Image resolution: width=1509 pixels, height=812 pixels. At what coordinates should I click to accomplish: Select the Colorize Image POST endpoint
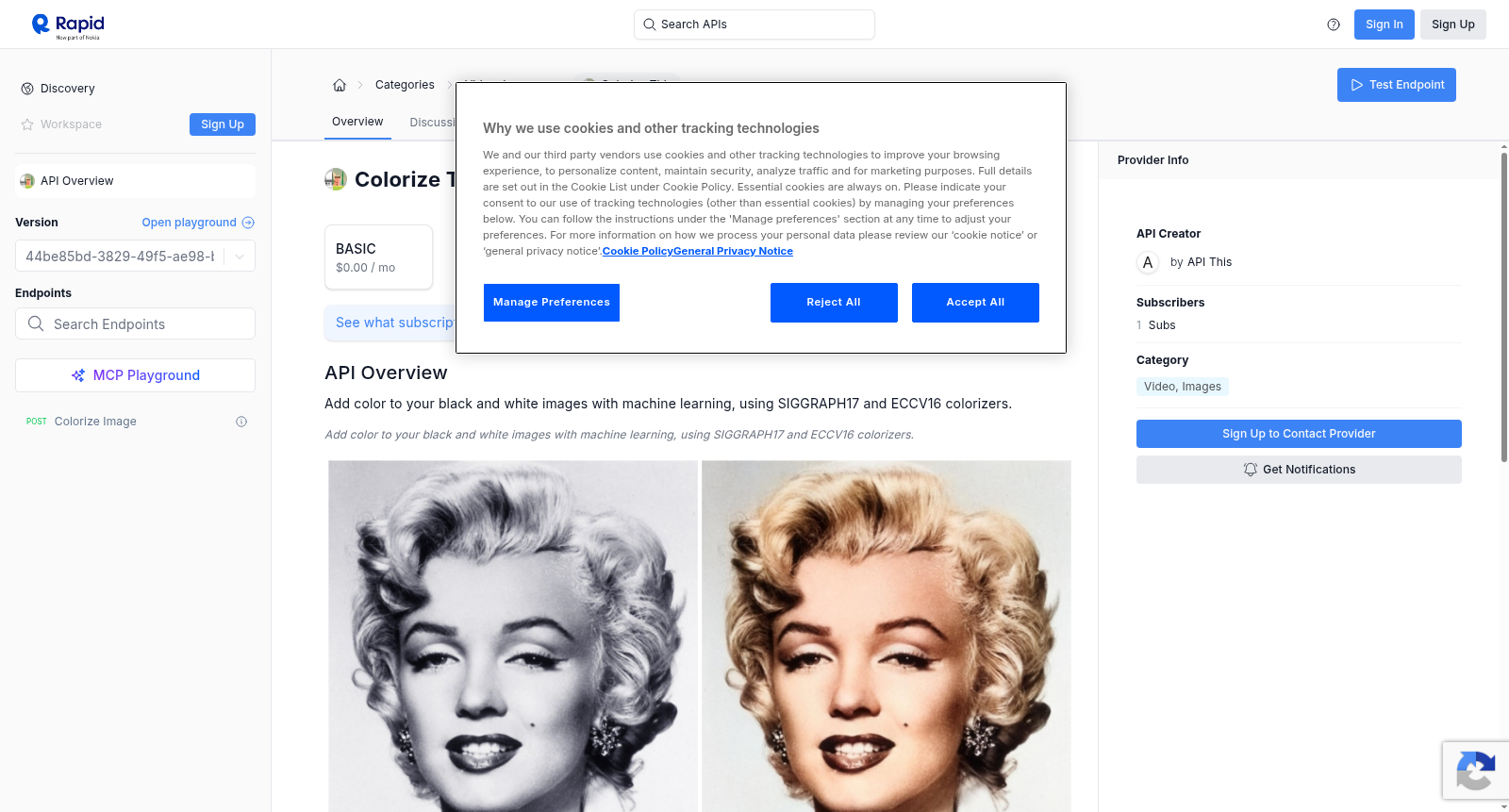coord(135,422)
